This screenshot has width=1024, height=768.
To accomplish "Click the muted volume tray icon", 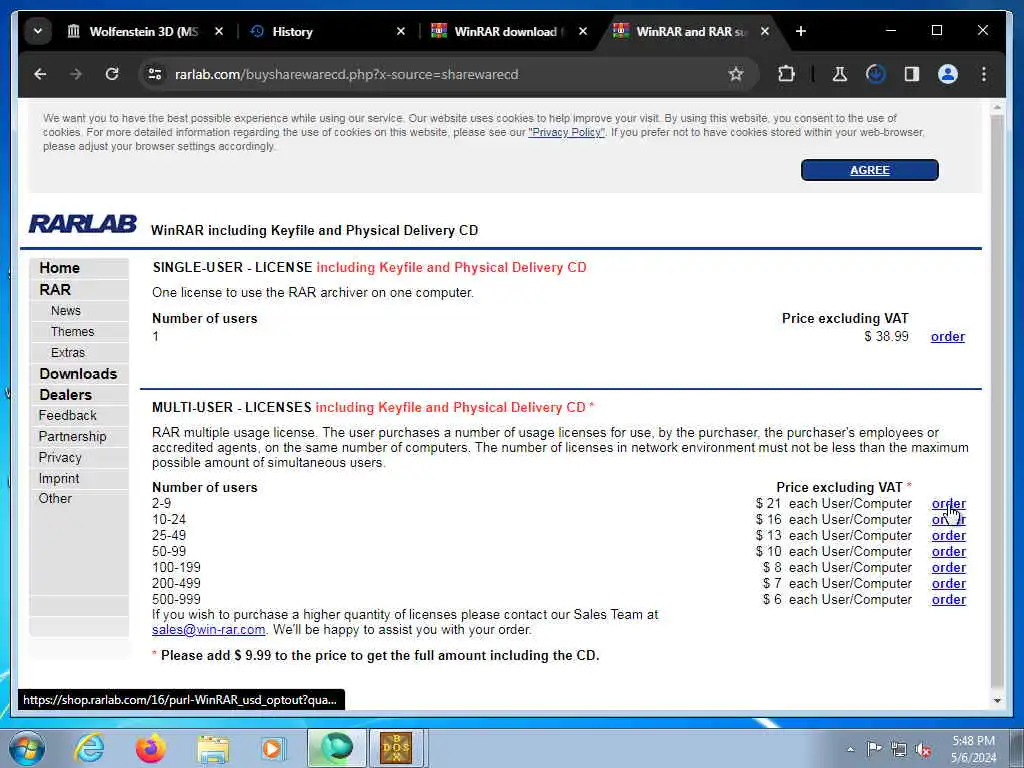I will 923,750.
